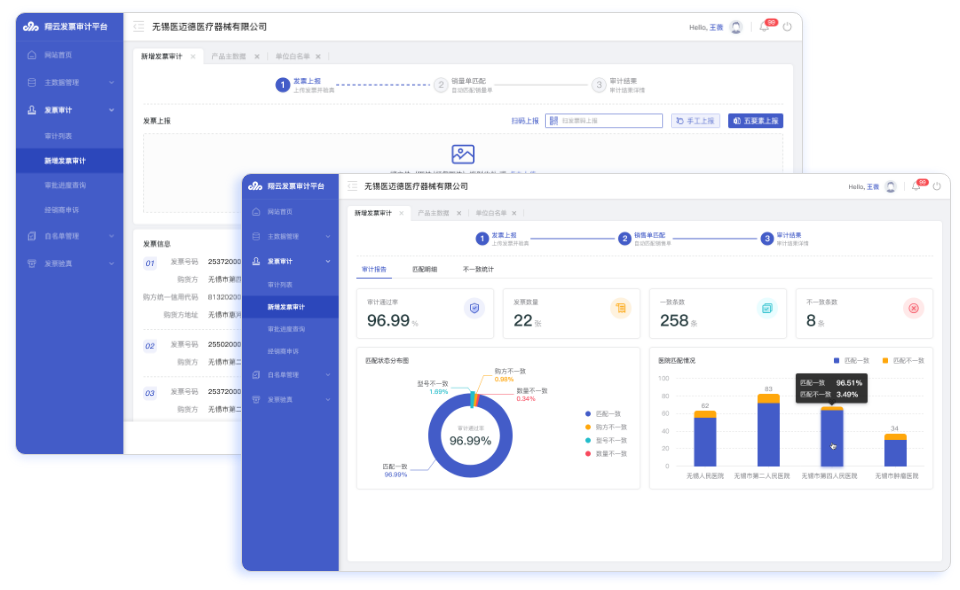Click the user avatar in front window header
Viewport: 960px width, 590px height.
click(891, 187)
